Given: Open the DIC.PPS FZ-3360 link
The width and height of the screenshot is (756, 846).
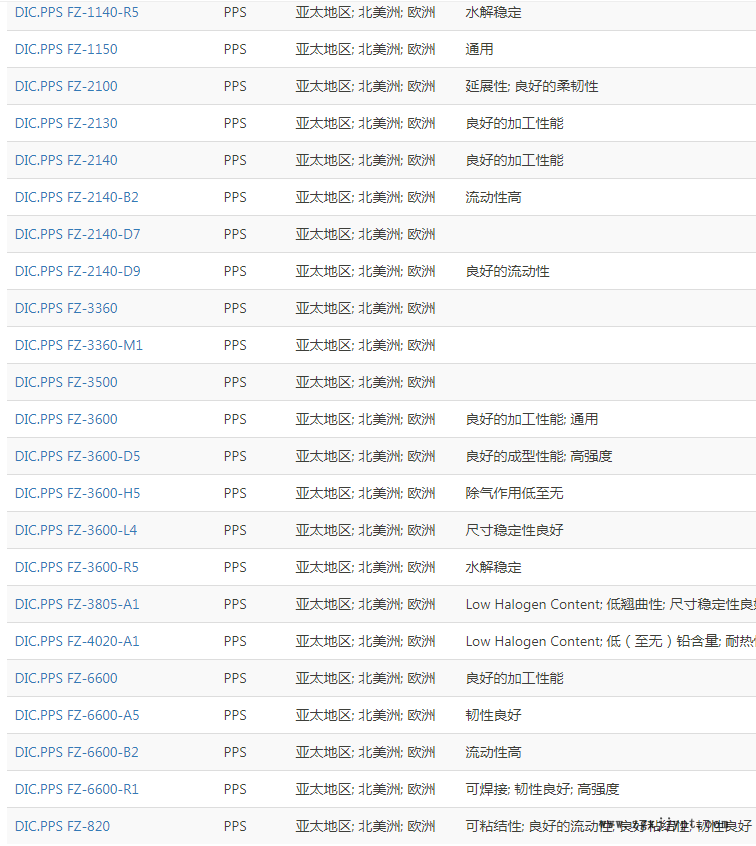Looking at the screenshot, I should (x=65, y=309).
